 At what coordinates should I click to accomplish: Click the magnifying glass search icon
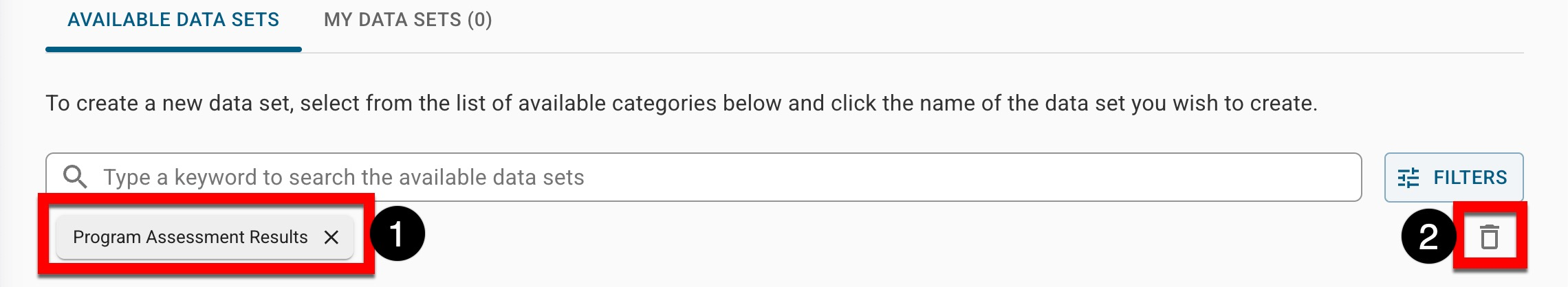[74, 177]
